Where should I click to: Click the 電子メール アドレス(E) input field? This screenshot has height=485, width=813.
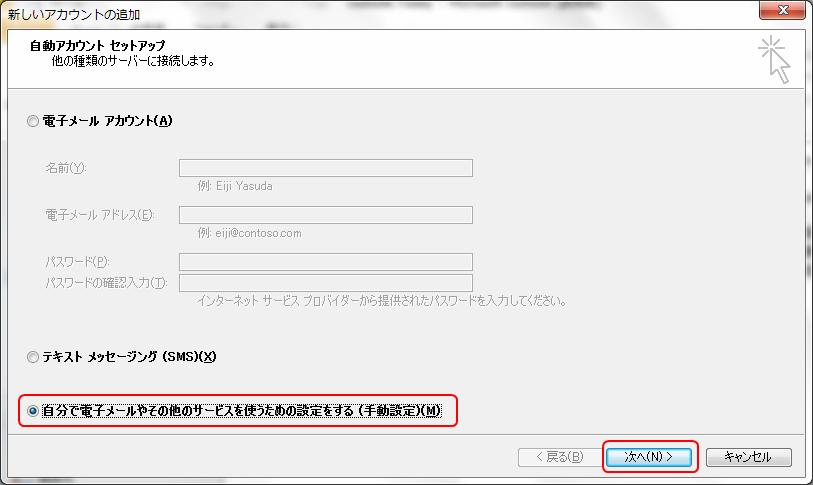tap(326, 215)
